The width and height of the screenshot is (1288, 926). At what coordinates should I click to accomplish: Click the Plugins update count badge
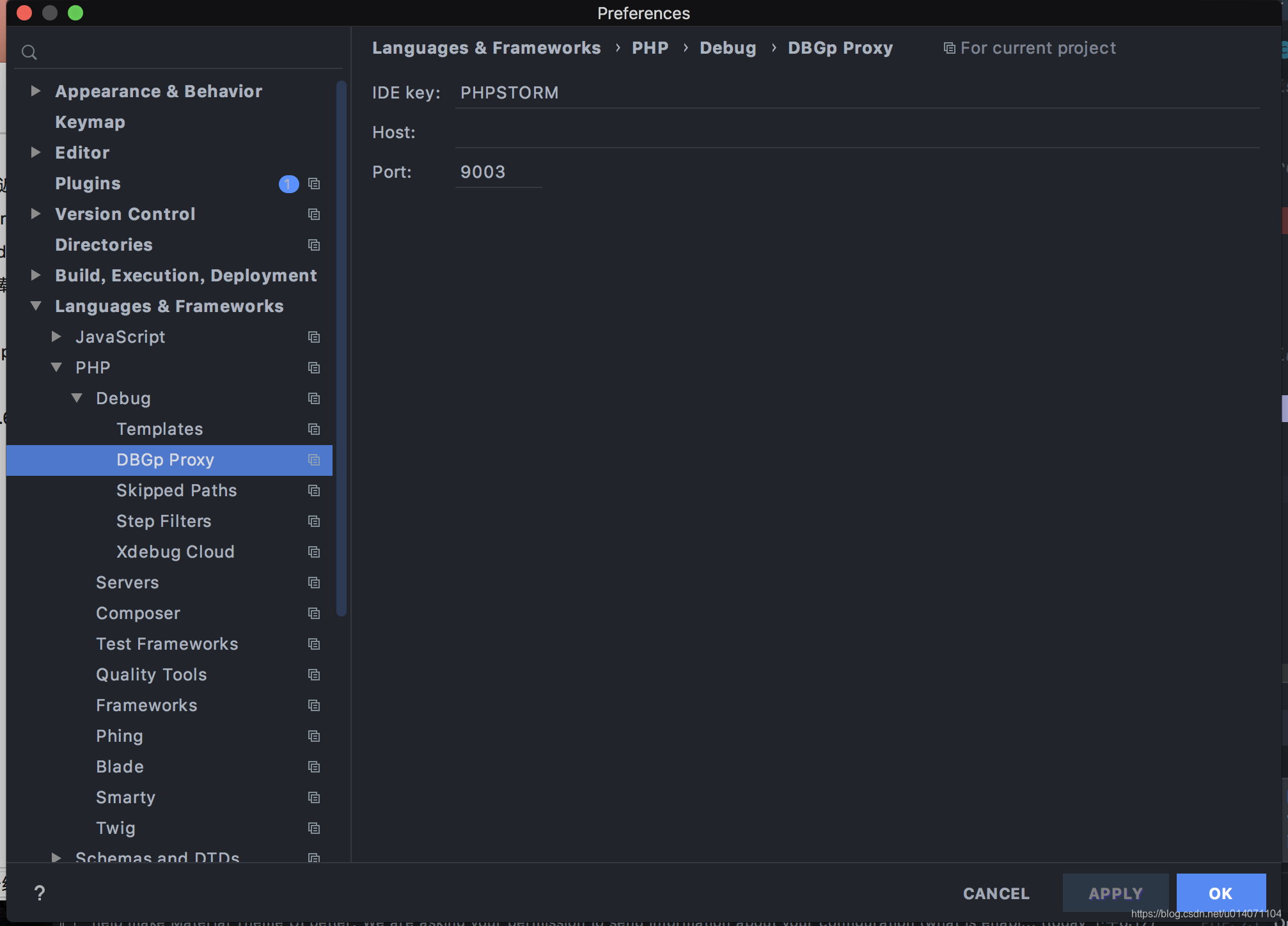point(288,184)
